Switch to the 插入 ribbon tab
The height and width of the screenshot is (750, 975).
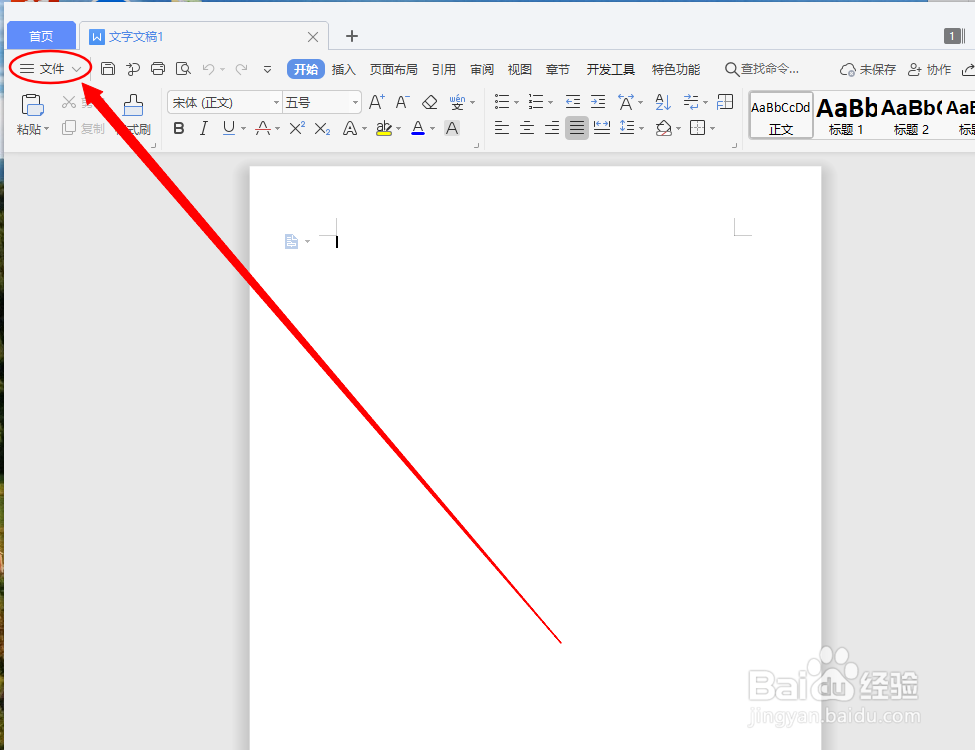[343, 69]
